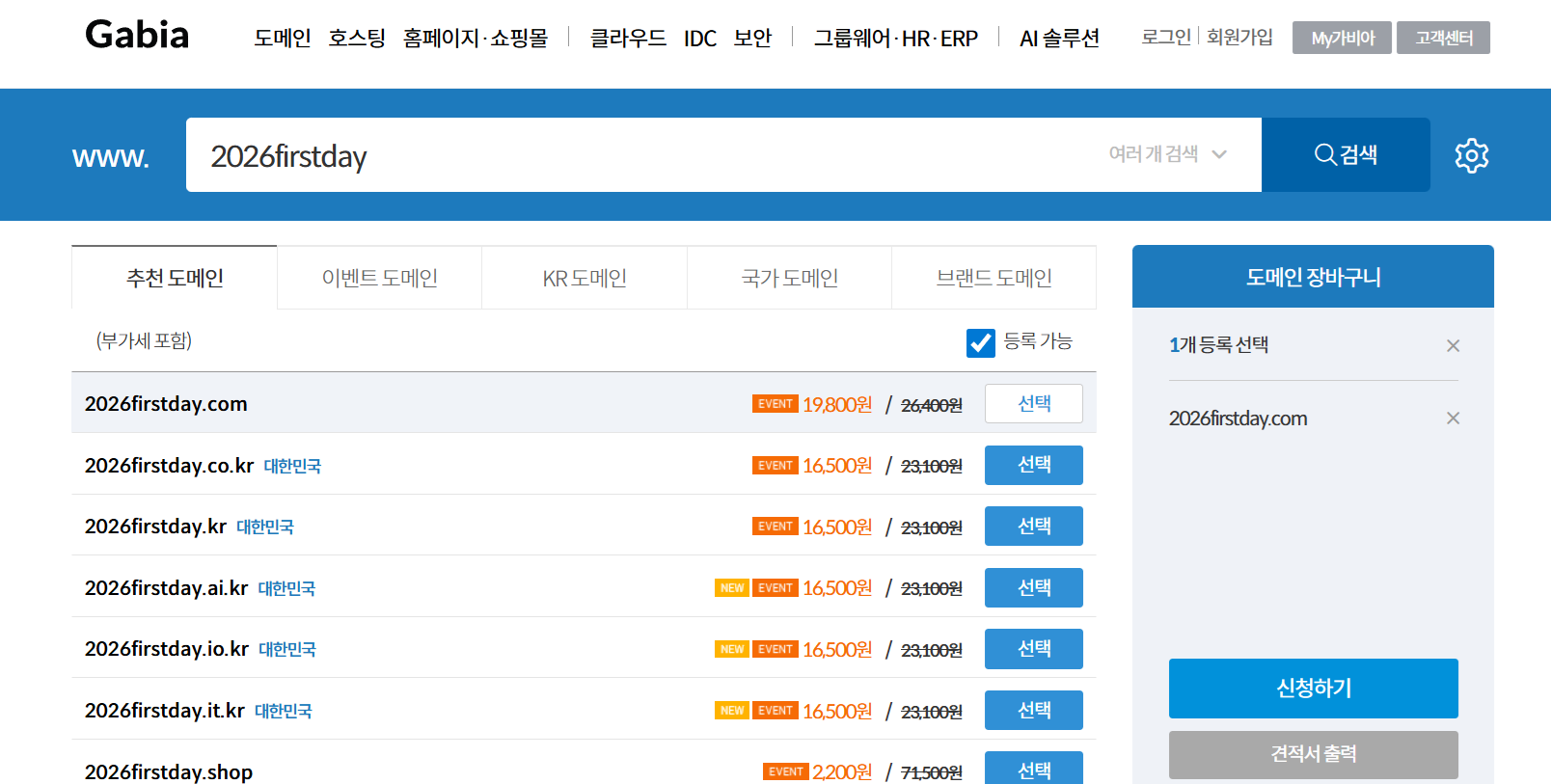
Task: Deselect 2026firstday.com with its 선택 button
Action: click(x=1034, y=403)
